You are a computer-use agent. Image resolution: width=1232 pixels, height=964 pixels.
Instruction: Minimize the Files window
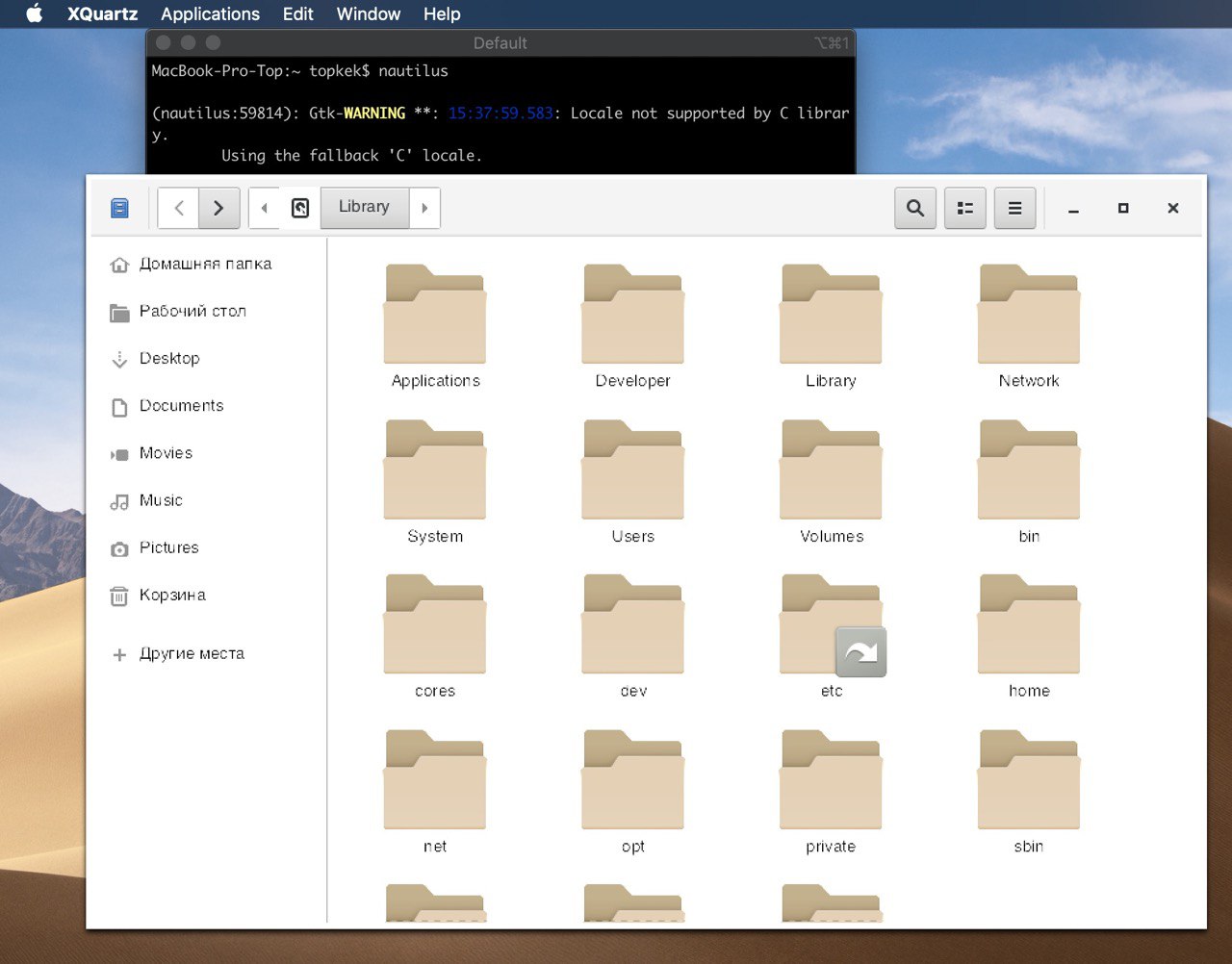tap(1073, 208)
